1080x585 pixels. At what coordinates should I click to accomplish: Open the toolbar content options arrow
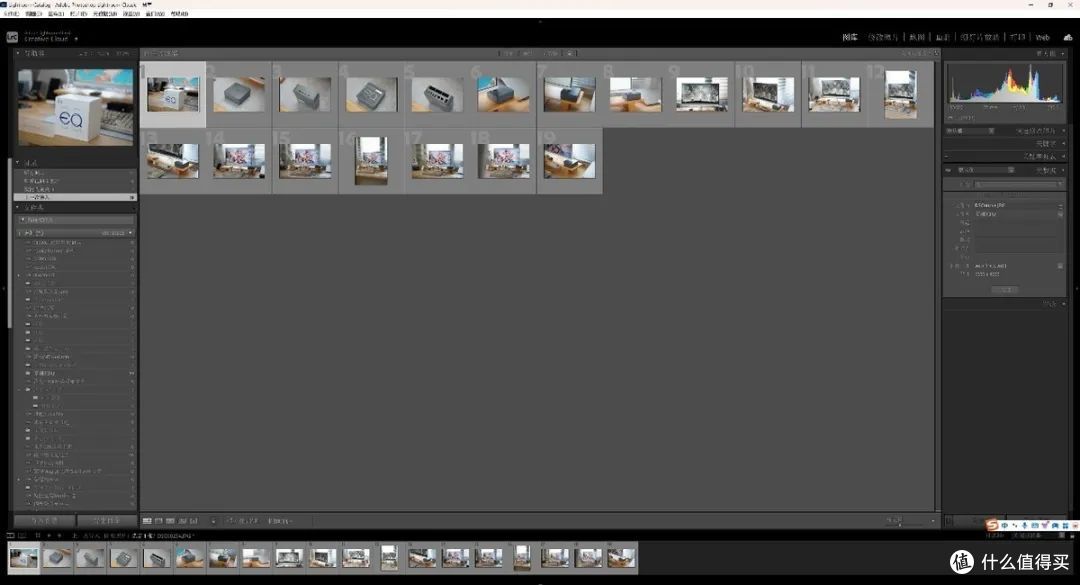(933, 521)
